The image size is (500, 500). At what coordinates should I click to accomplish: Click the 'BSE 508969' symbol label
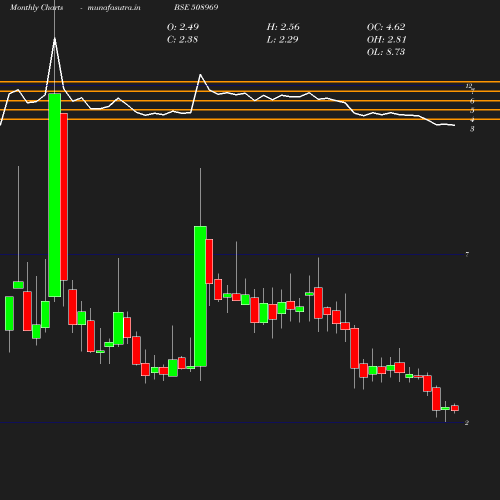pyautogui.click(x=196, y=7)
